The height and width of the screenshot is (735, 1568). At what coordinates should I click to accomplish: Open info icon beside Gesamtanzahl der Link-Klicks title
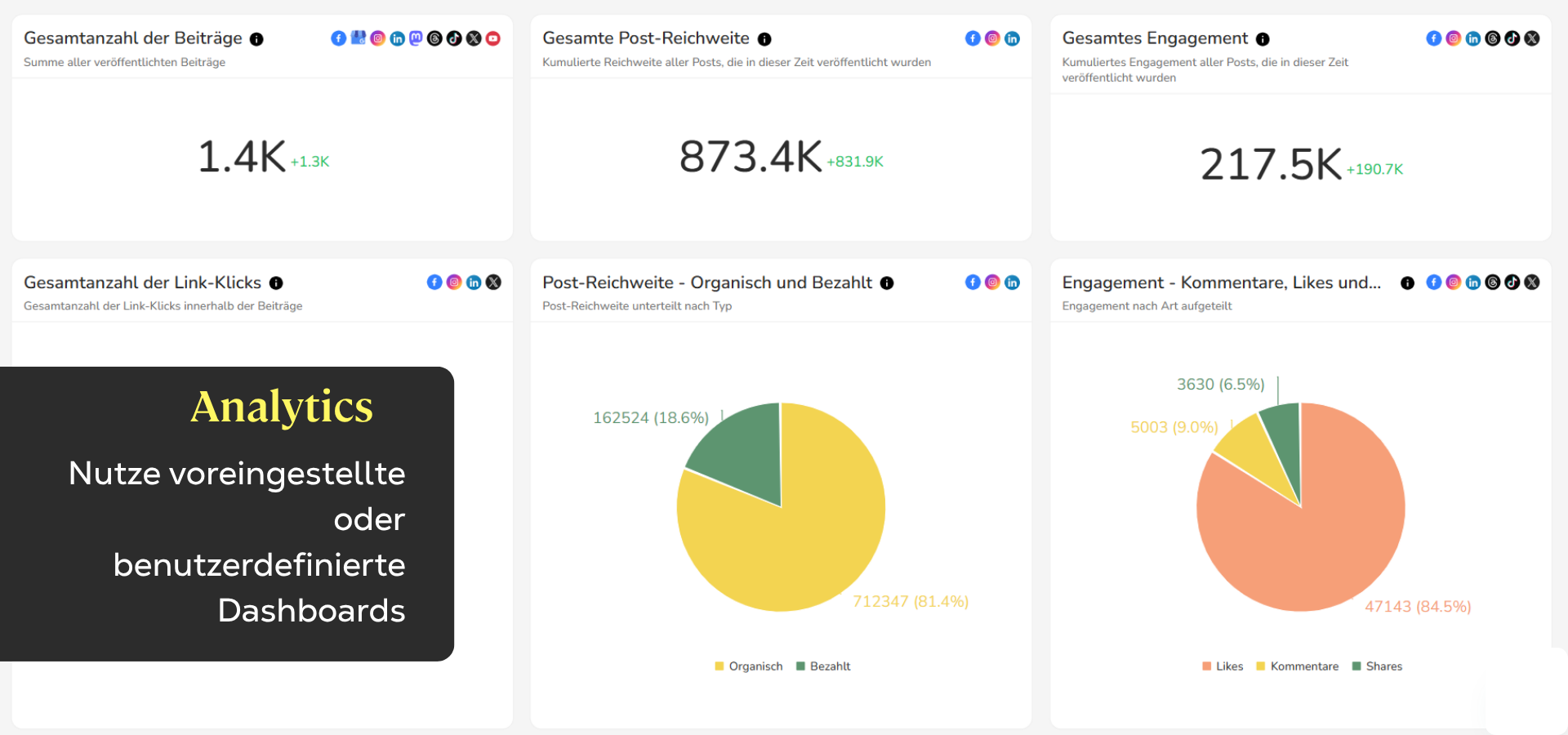point(276,283)
